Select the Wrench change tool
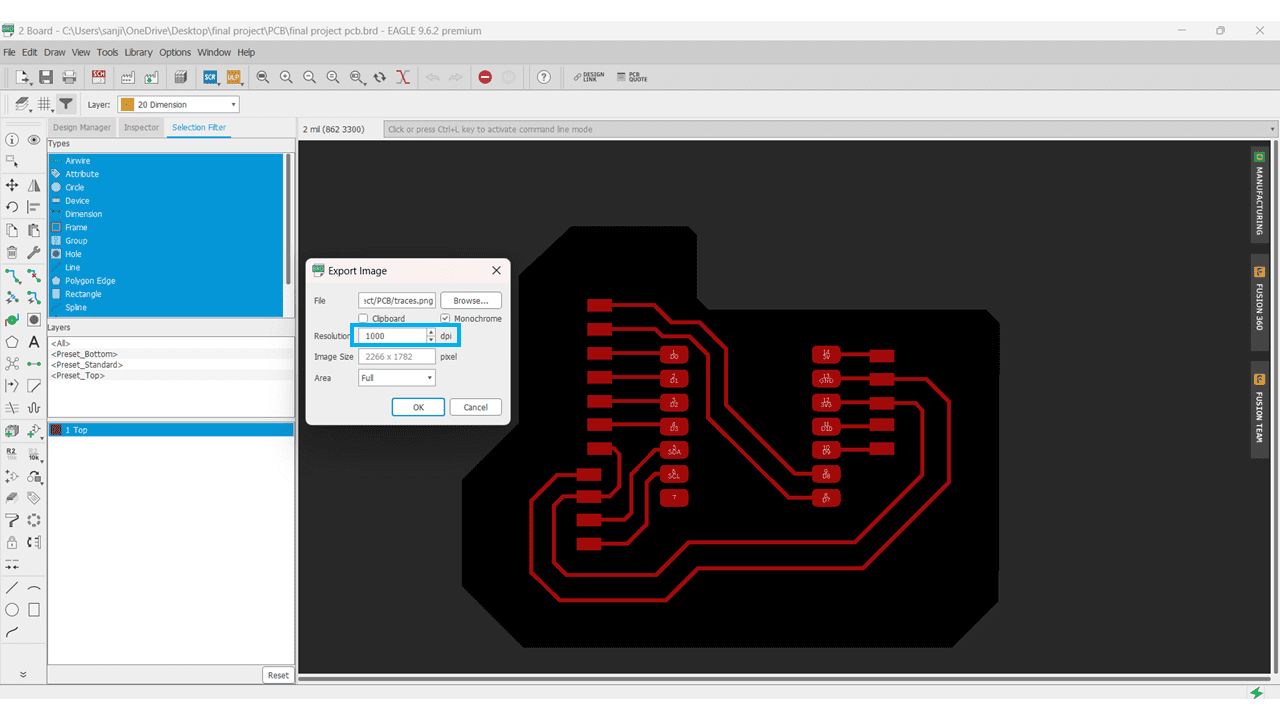Viewport: 1280px width, 720px height. (x=34, y=252)
